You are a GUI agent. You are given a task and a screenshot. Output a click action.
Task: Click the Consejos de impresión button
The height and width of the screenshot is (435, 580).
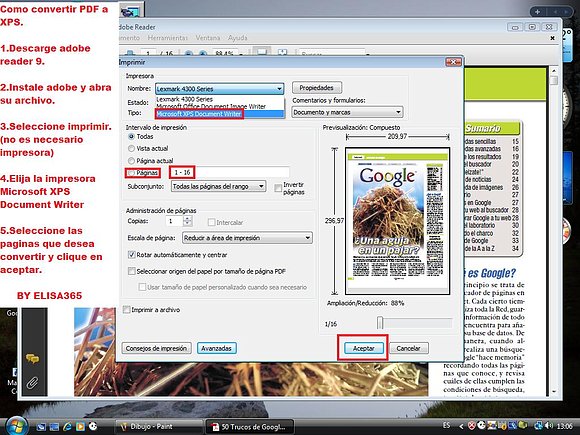click(156, 348)
